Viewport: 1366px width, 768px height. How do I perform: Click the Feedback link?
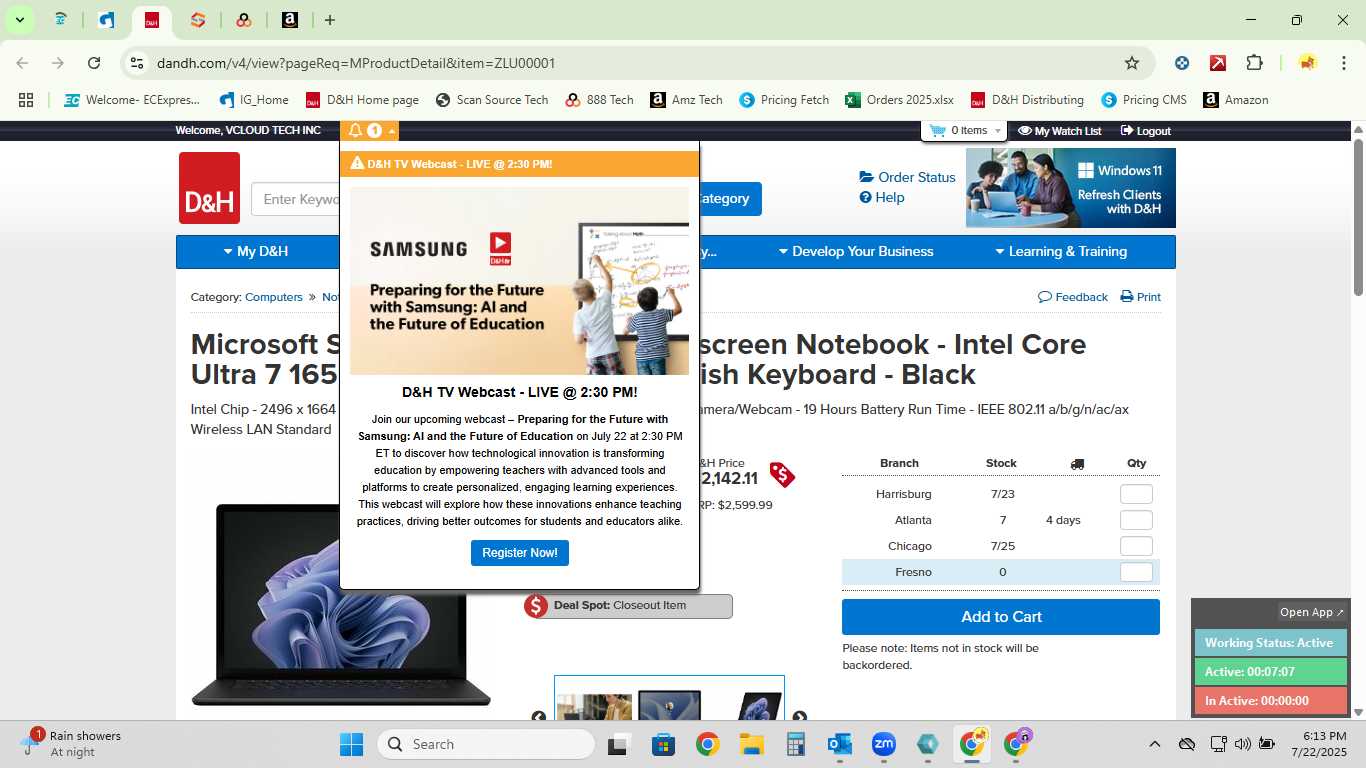pos(1073,297)
